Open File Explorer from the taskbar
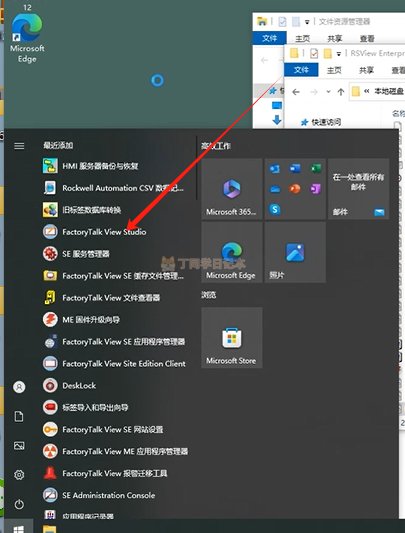Image resolution: width=405 pixels, height=533 pixels. pyautogui.click(x=50, y=529)
